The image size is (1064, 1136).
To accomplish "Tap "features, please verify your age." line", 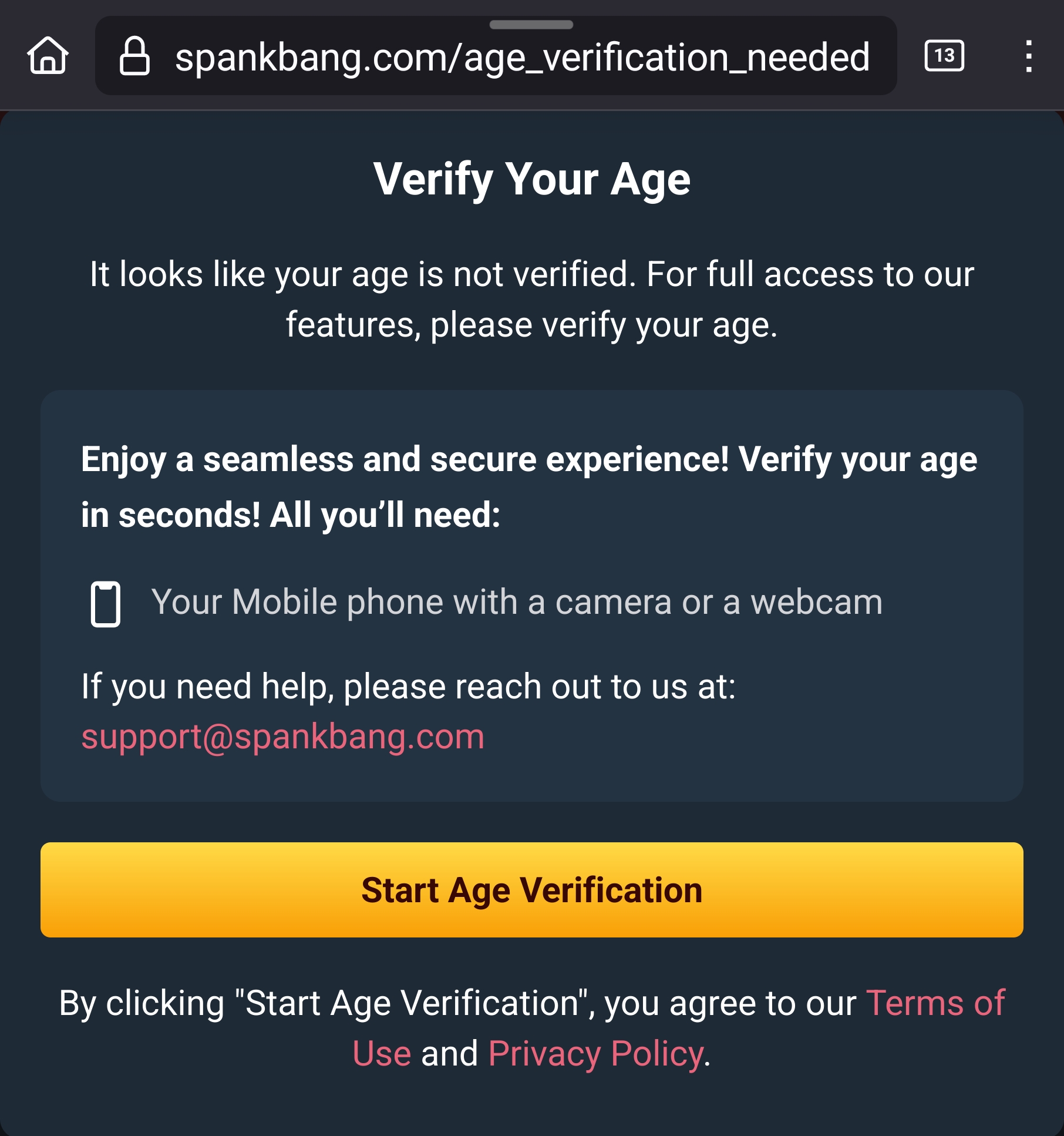I will pyautogui.click(x=532, y=325).
